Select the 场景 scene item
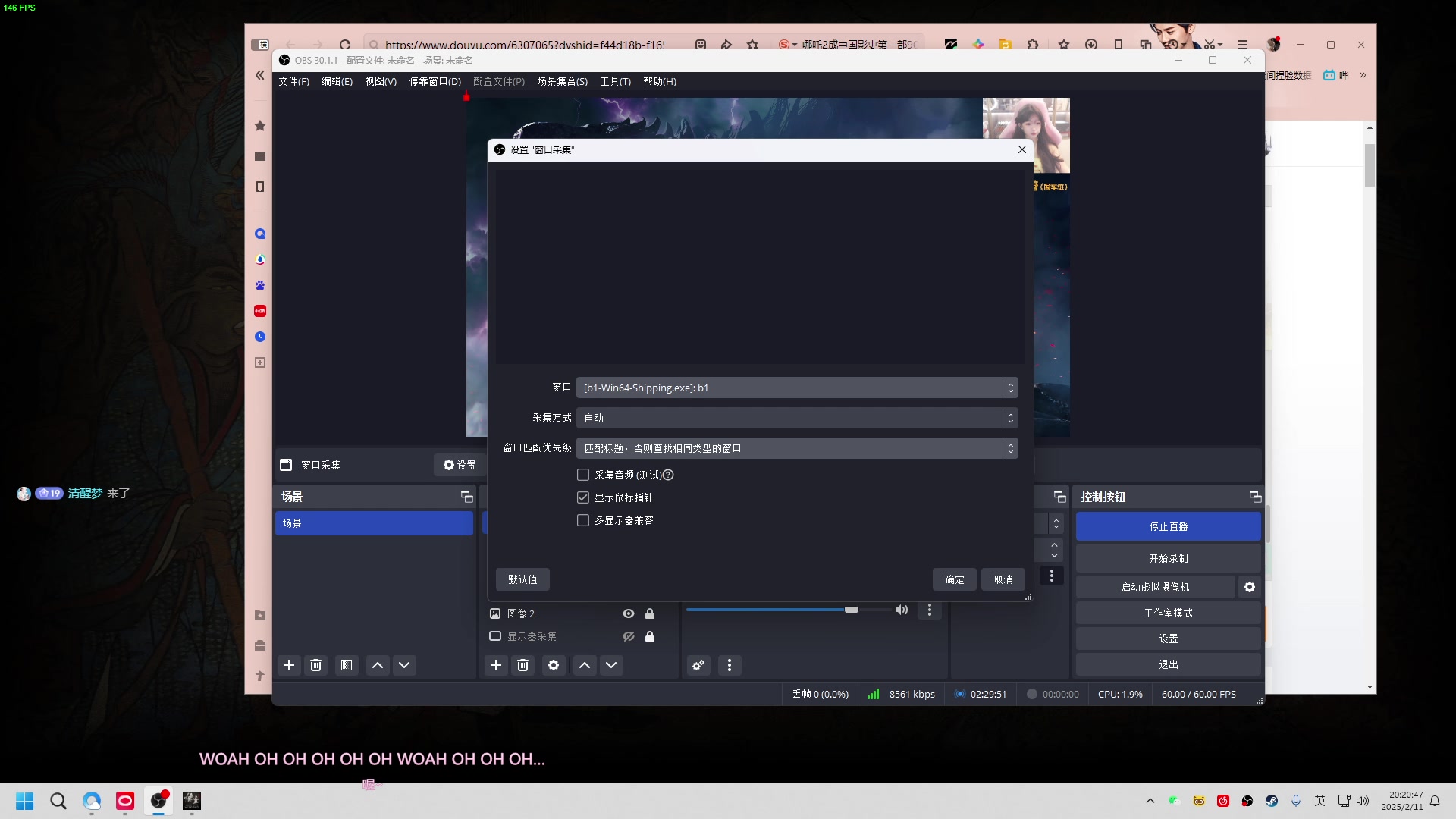Screen dimensions: 1456x819 [374, 523]
